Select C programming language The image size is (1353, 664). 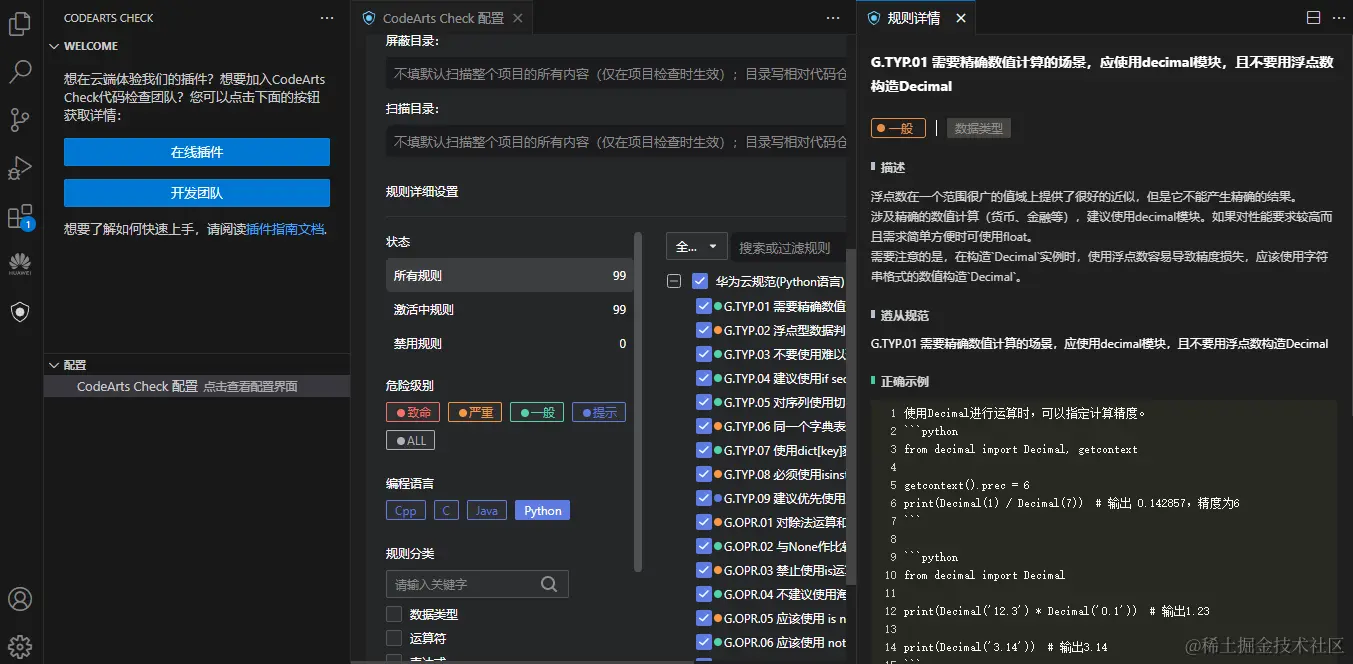(446, 510)
